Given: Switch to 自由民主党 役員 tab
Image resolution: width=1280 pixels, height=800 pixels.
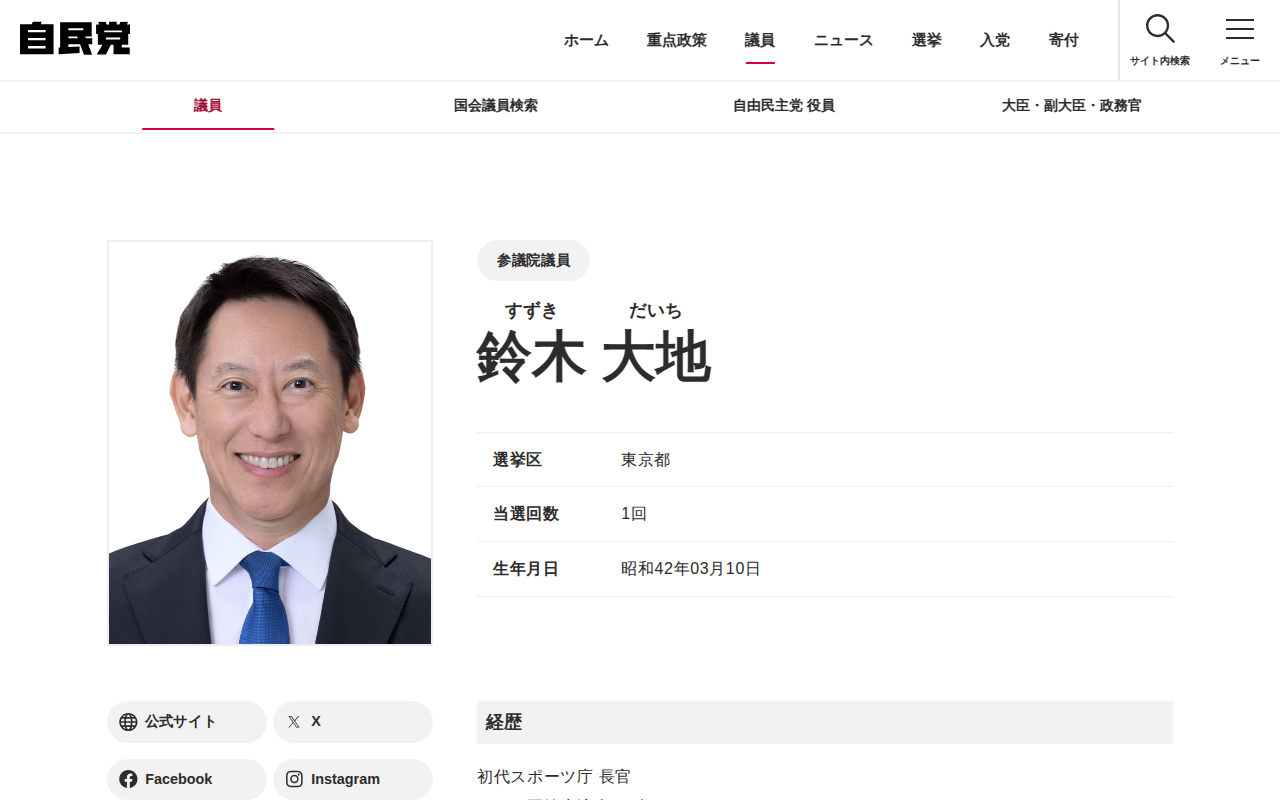Looking at the screenshot, I should (x=784, y=106).
